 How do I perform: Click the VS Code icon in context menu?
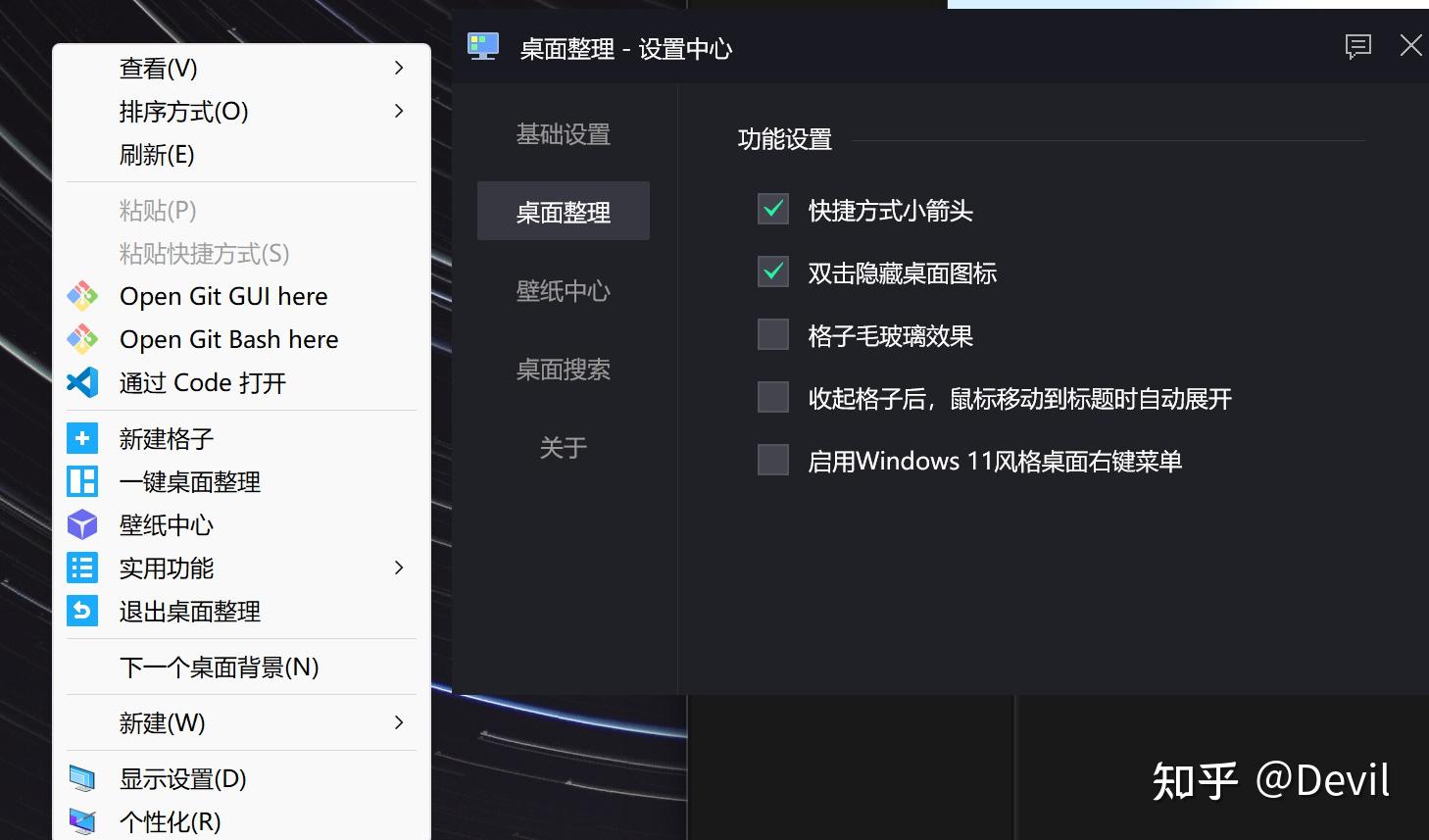pyautogui.click(x=82, y=382)
